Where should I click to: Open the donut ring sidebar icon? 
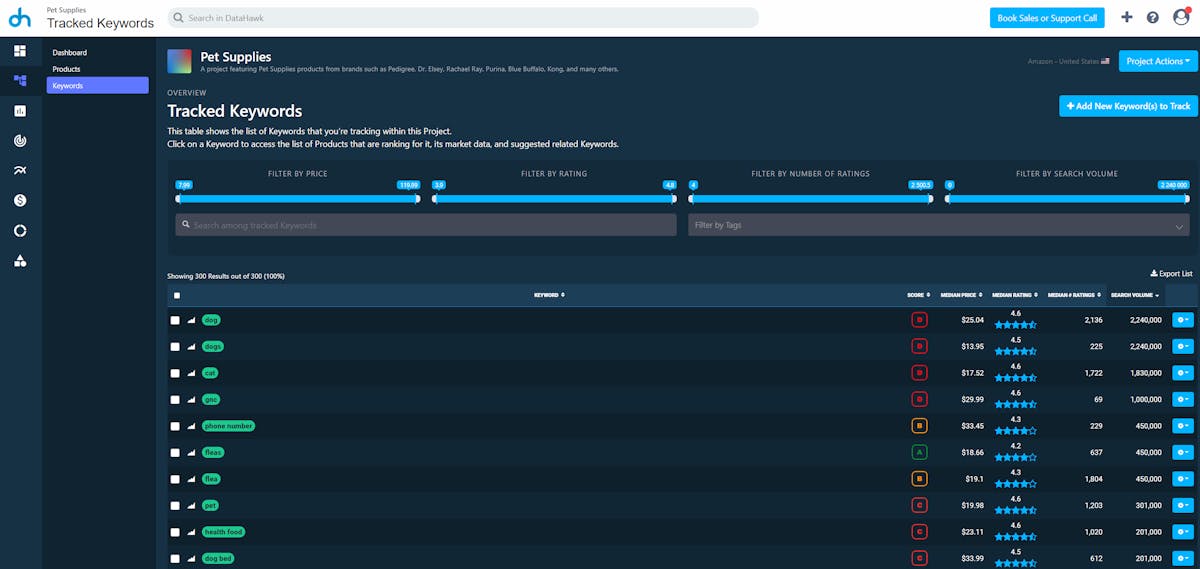[x=20, y=231]
